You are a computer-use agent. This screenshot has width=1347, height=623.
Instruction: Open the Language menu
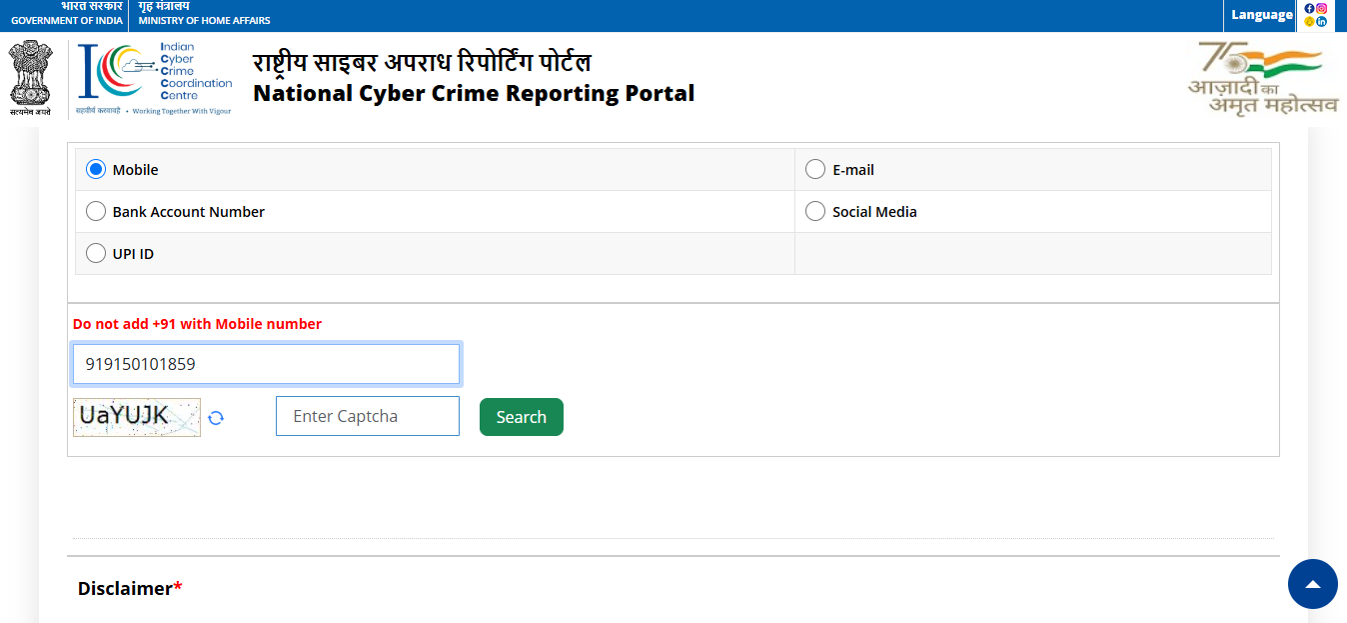coord(1262,15)
